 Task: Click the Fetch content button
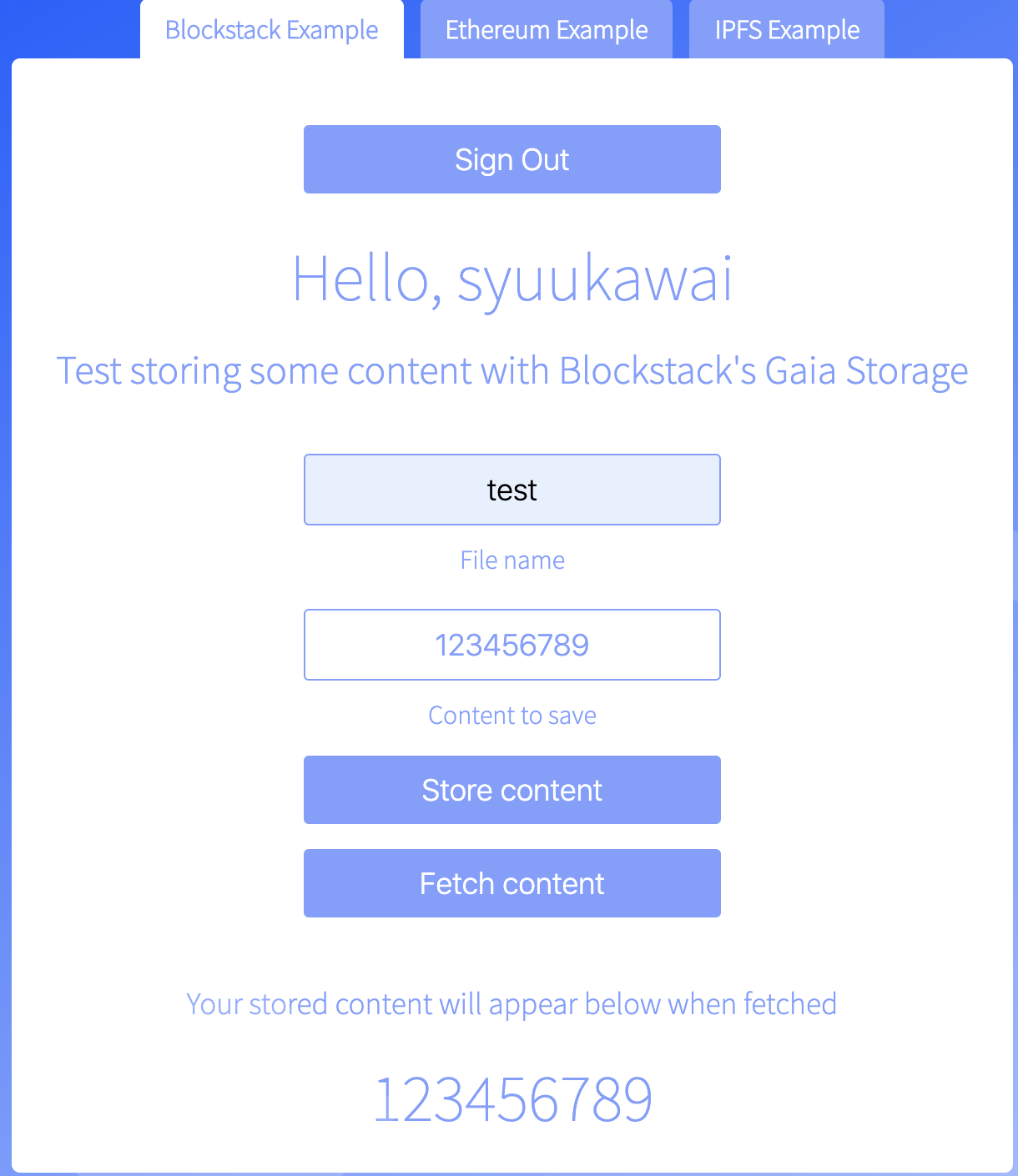pos(512,882)
